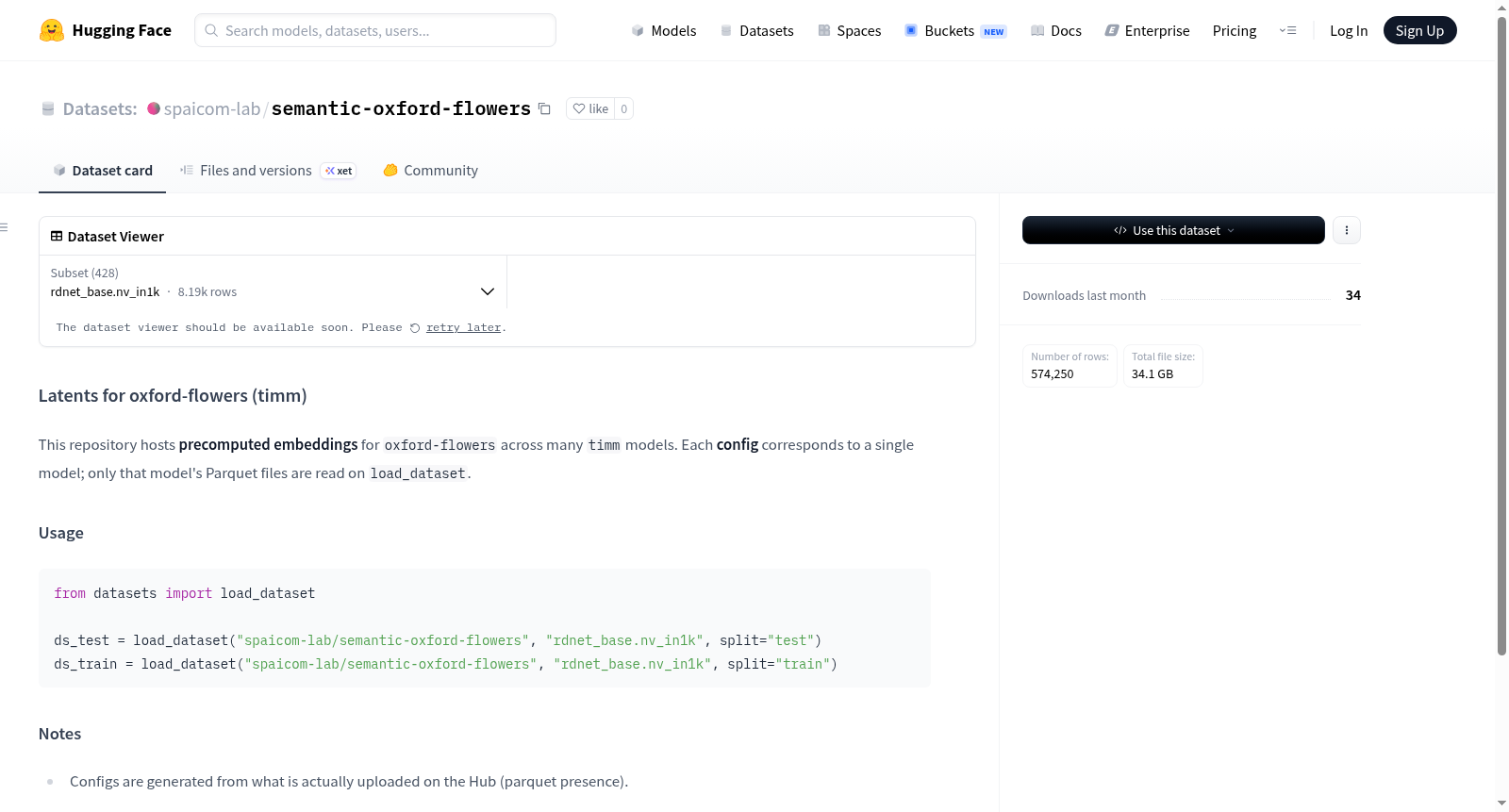Open Enterprise in the top nav
1509x812 pixels.
coord(1147,30)
